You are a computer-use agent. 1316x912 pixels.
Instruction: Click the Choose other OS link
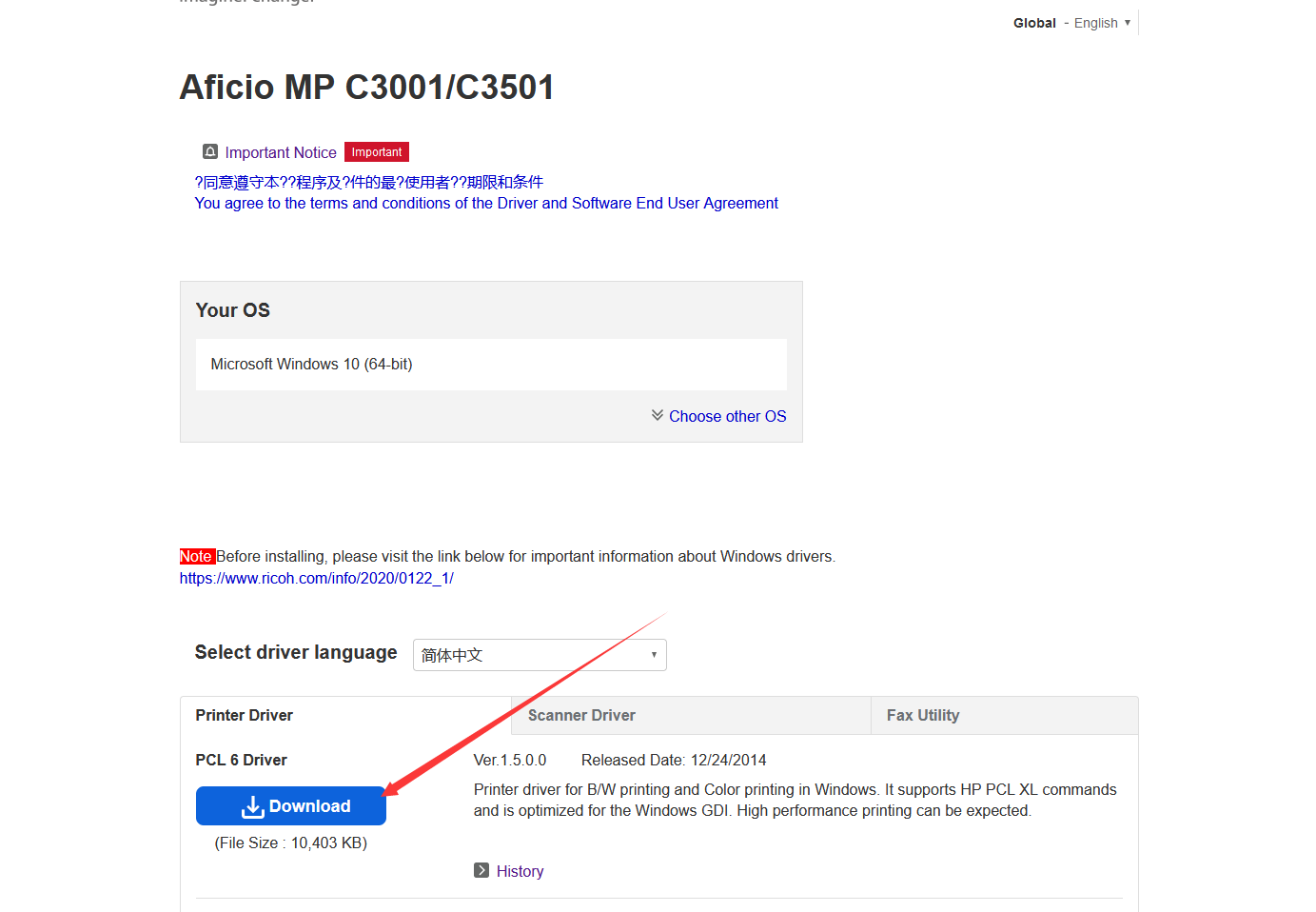(x=728, y=416)
